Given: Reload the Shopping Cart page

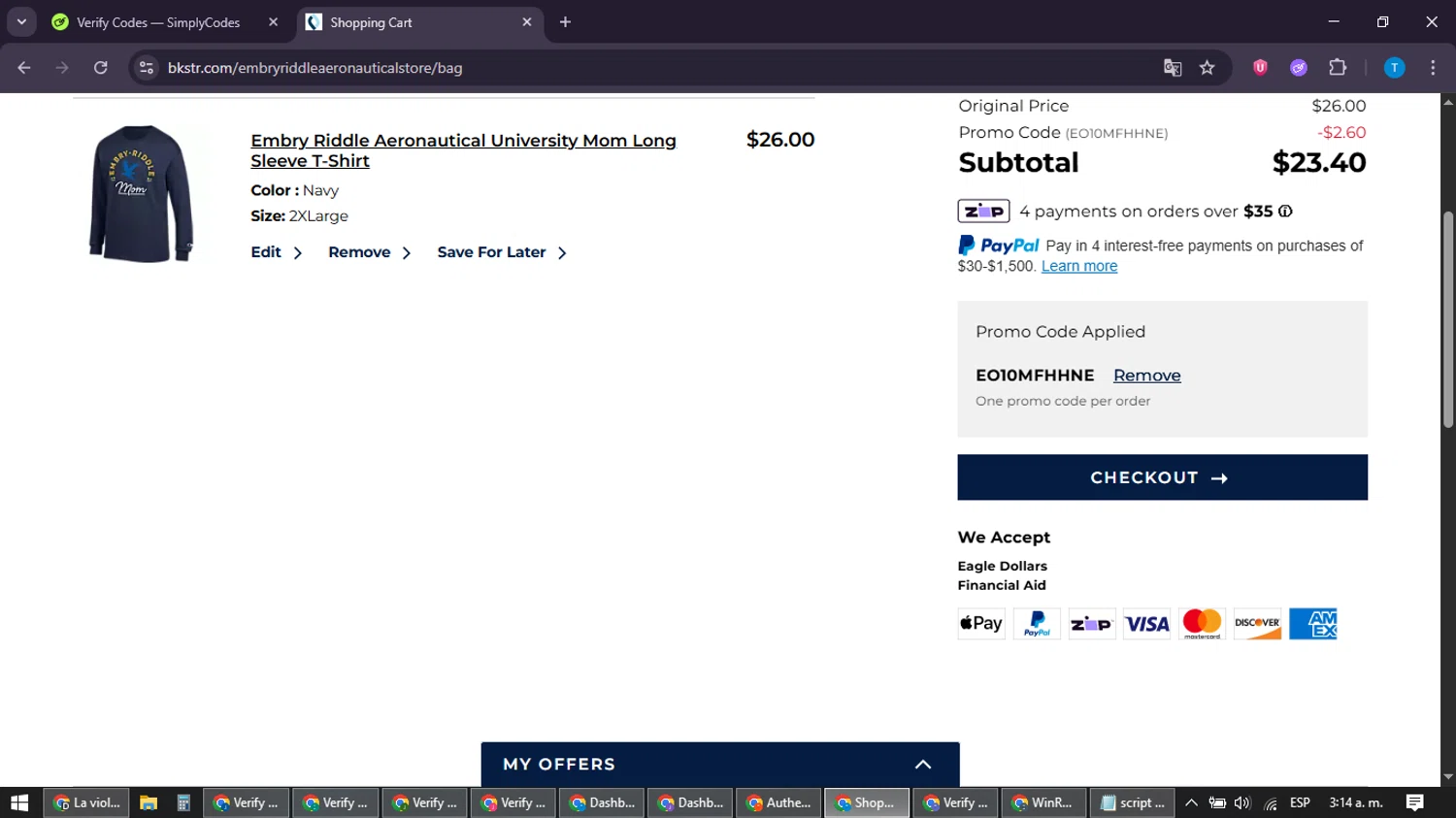Looking at the screenshot, I should (101, 68).
